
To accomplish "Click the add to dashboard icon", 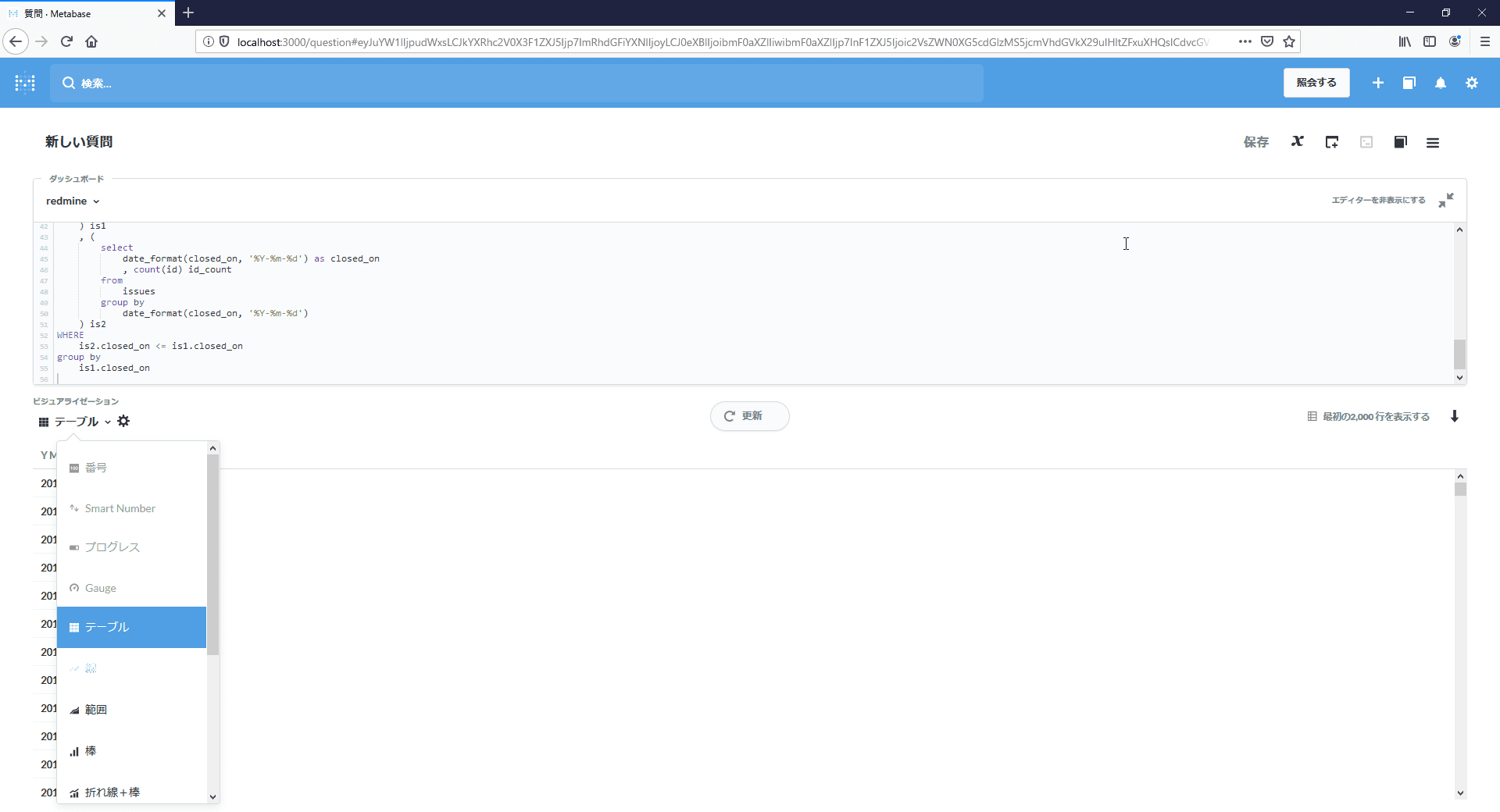I will [x=1331, y=142].
